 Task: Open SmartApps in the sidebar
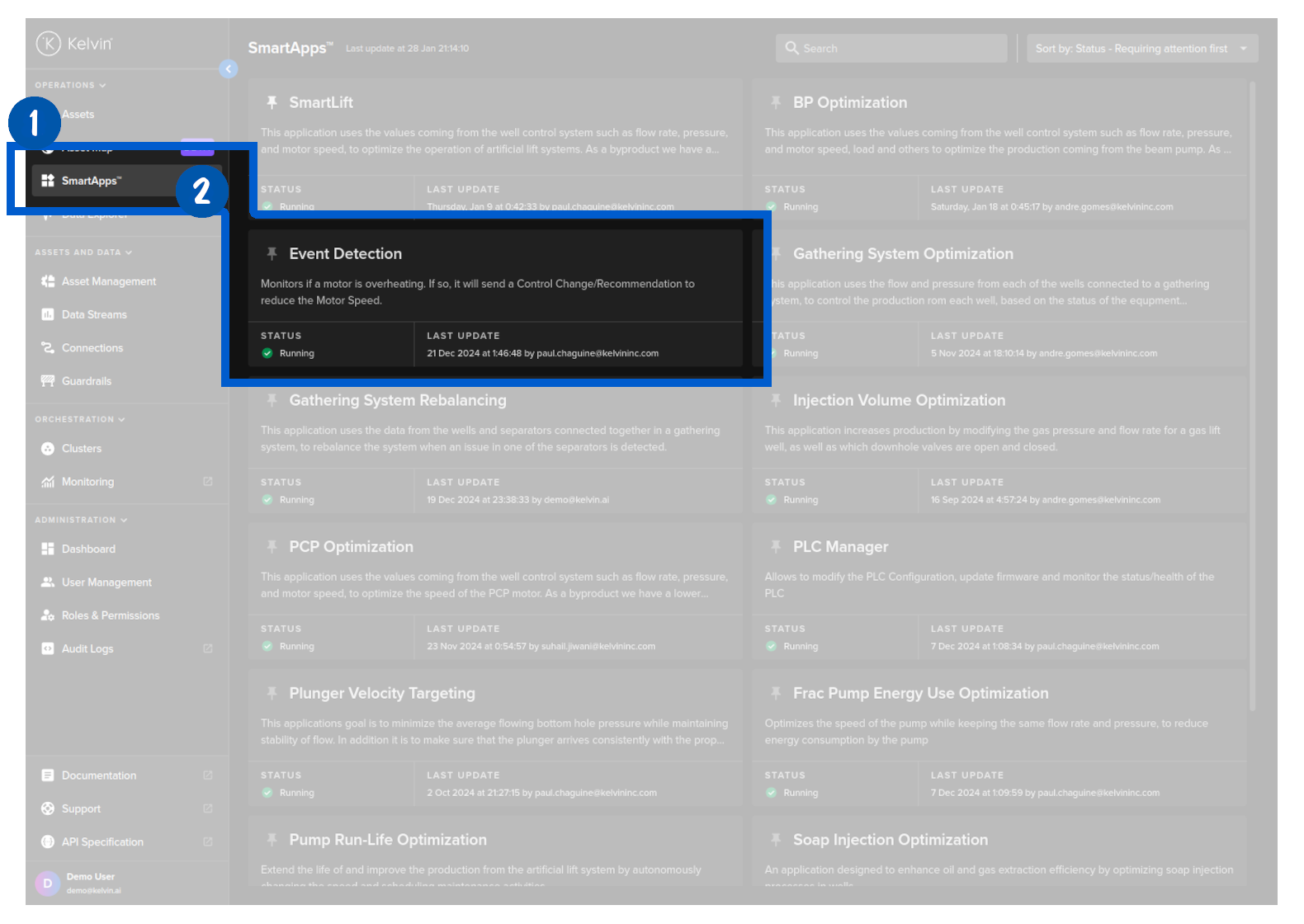(91, 181)
